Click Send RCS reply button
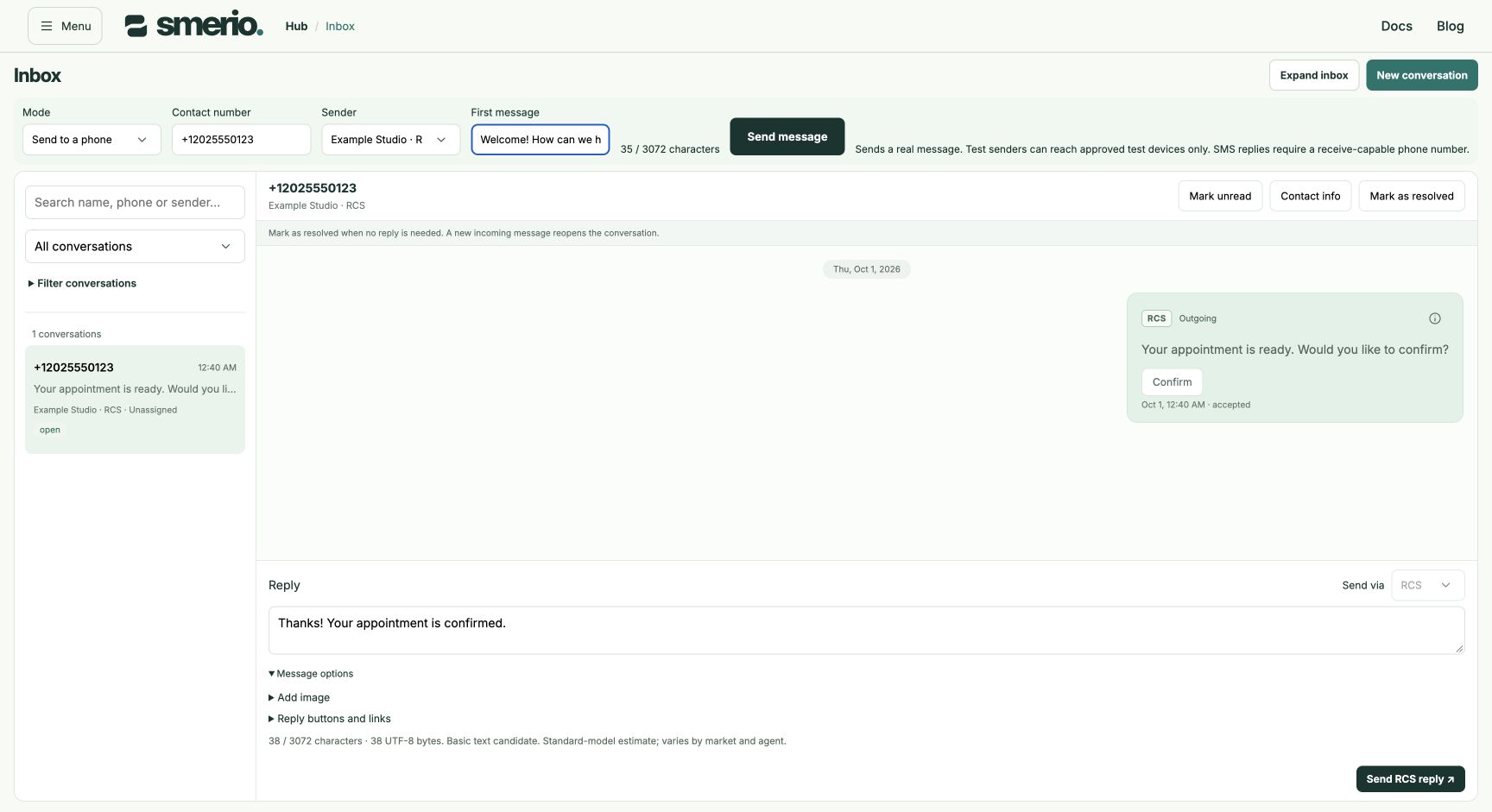 (x=1410, y=778)
